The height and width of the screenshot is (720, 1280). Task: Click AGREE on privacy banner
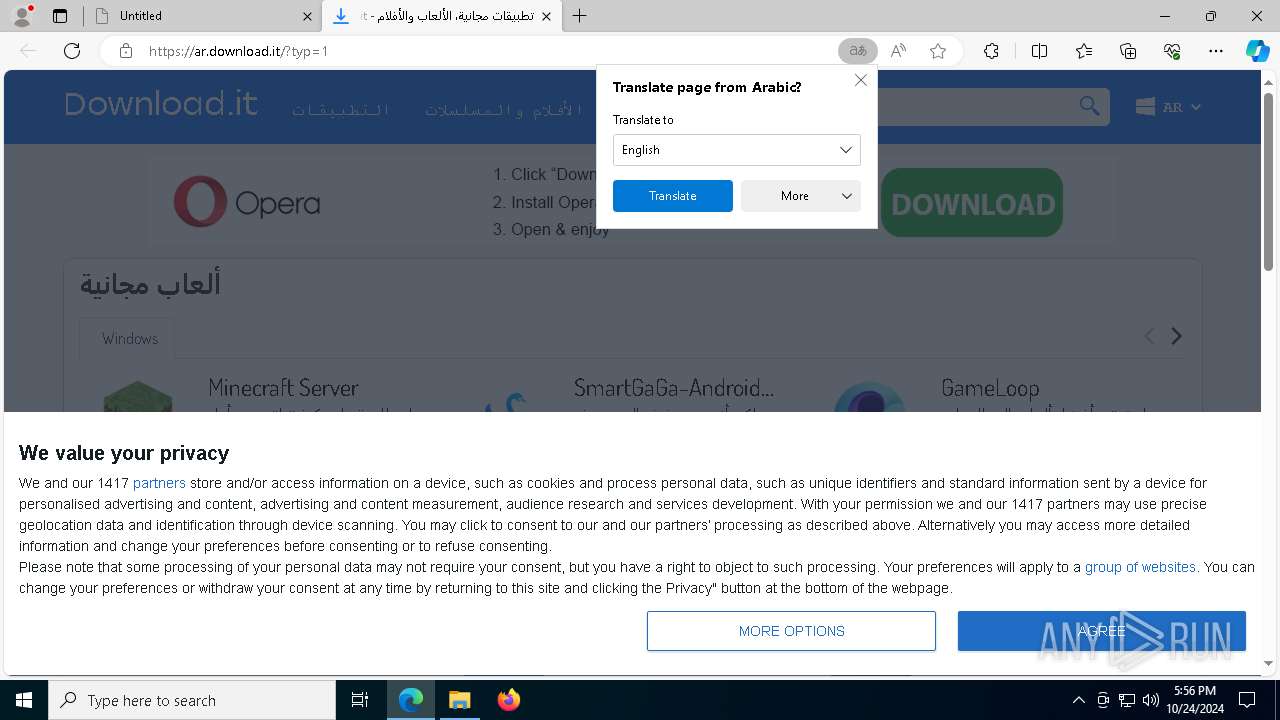click(1102, 631)
